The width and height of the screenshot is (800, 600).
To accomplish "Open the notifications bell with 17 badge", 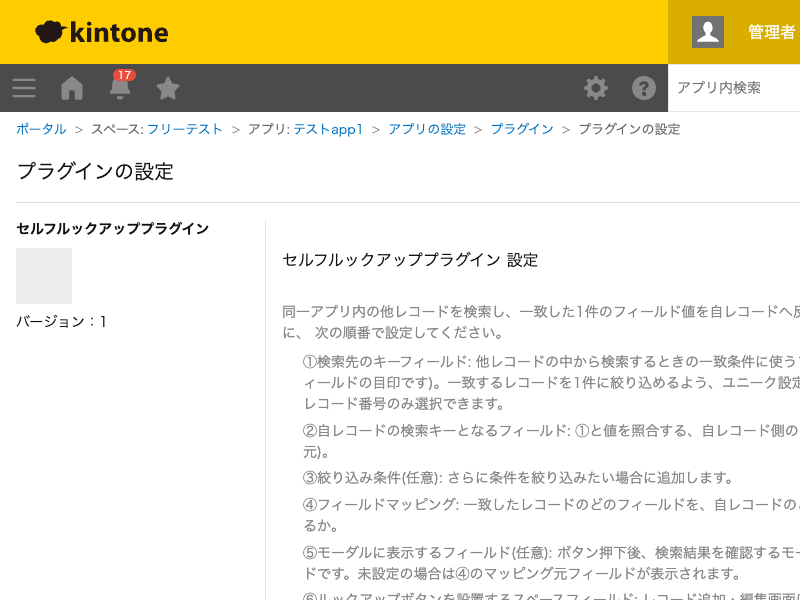I will click(x=120, y=85).
